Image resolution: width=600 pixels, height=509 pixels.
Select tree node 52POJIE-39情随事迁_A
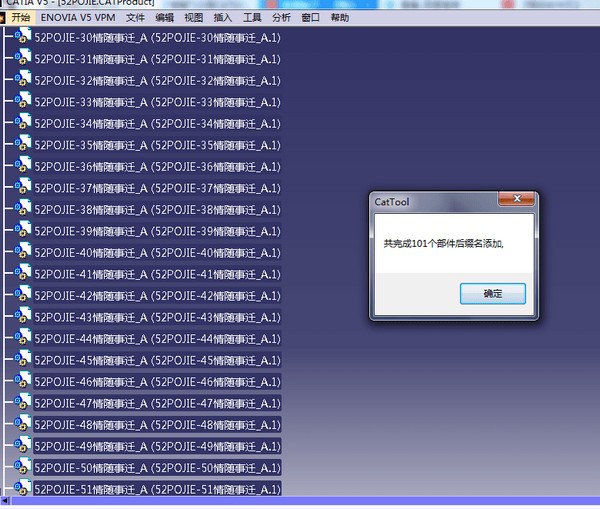[x=157, y=231]
